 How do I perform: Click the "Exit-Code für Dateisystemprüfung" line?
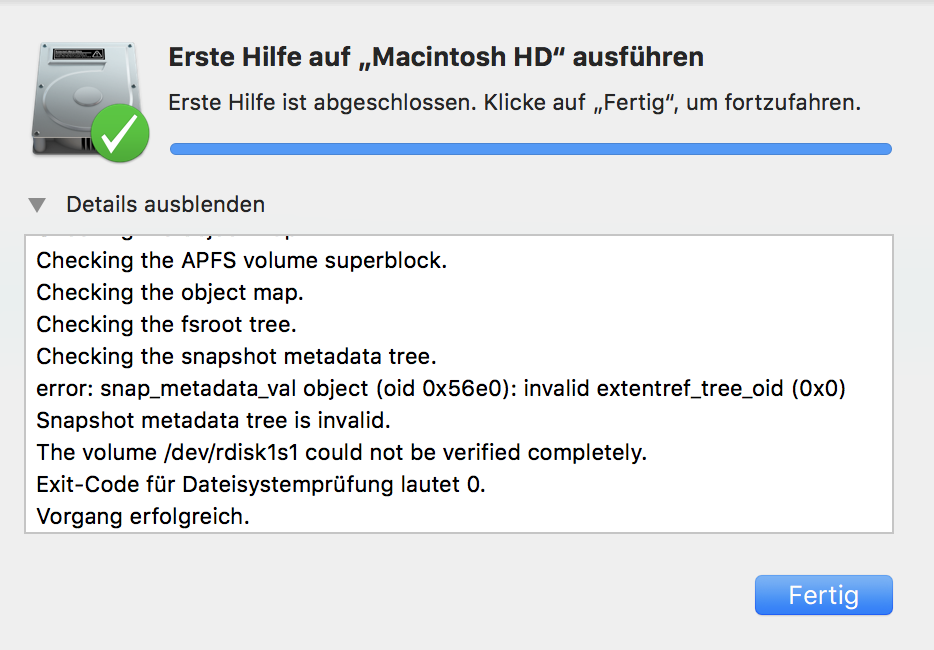261,485
